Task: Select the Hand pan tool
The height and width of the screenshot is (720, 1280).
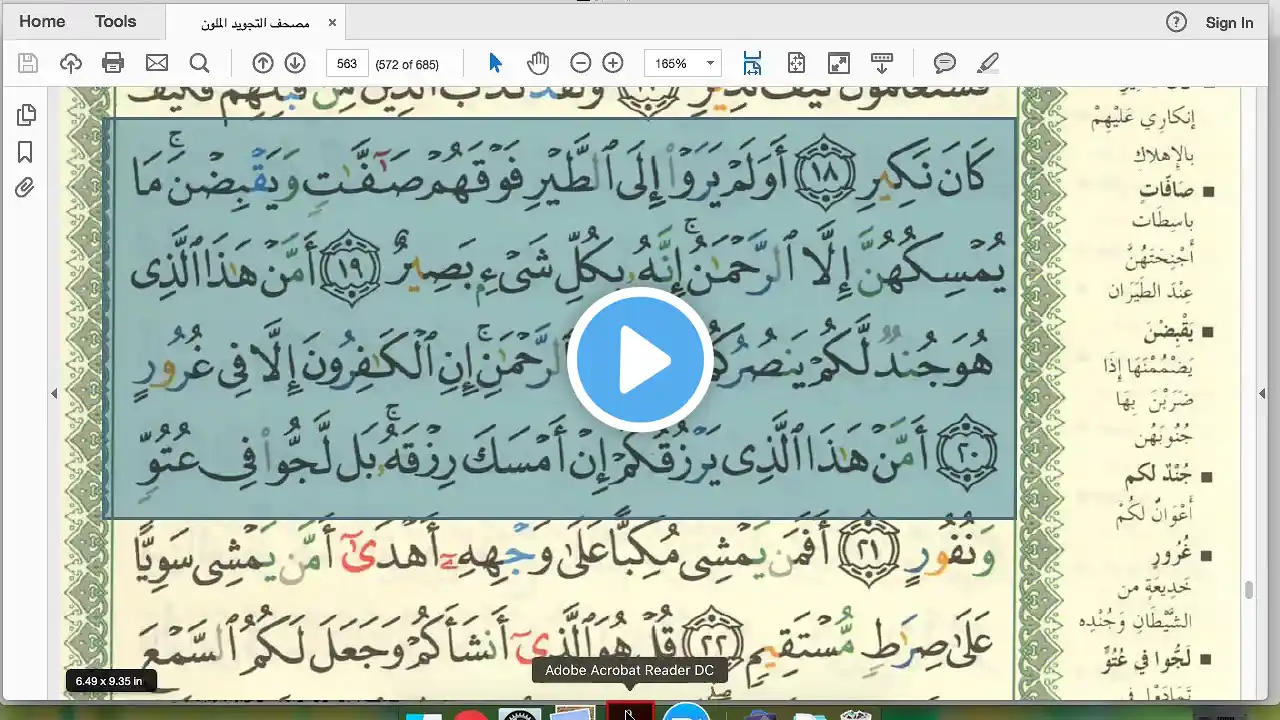Action: (x=538, y=63)
